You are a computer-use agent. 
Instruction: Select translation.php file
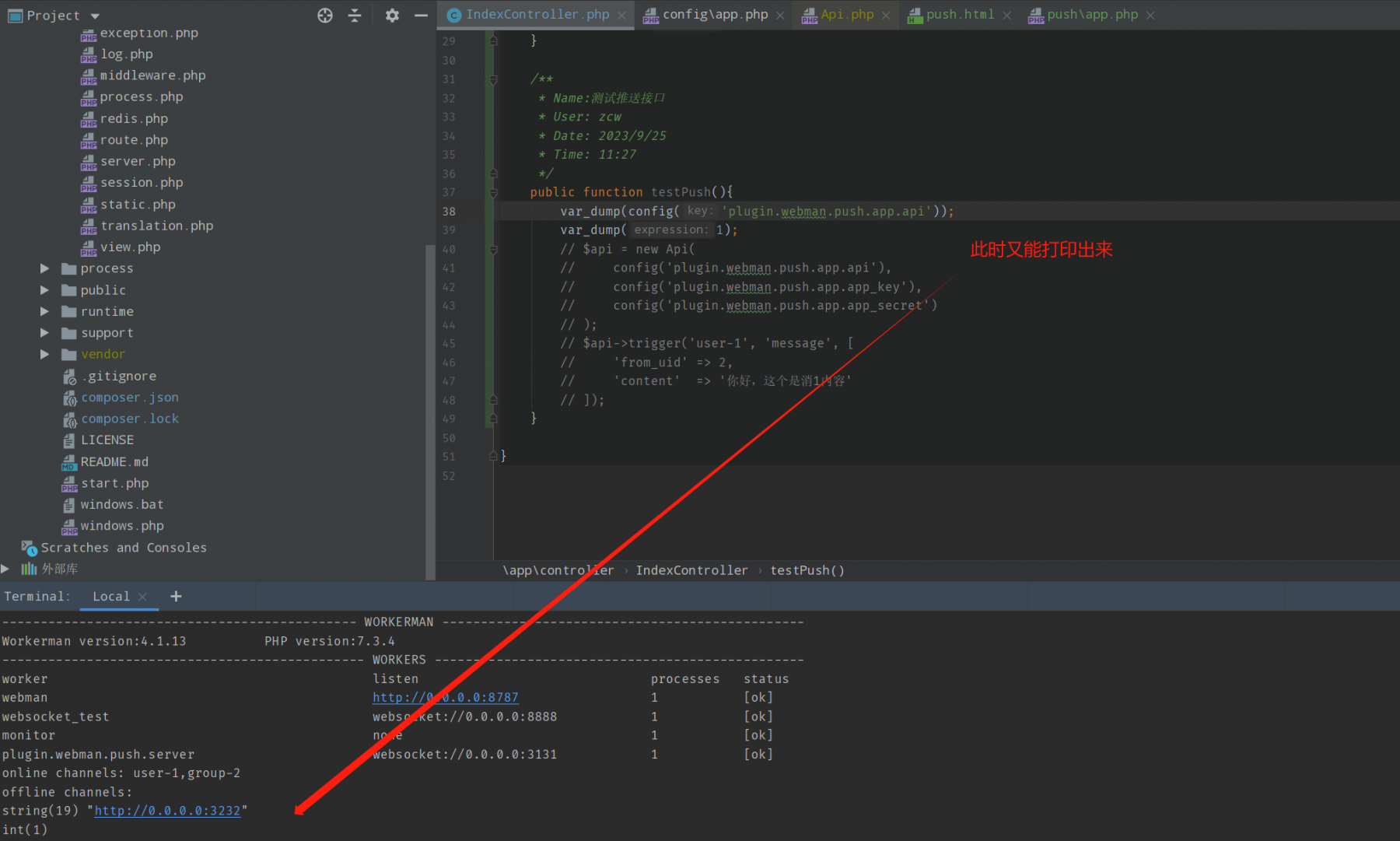(156, 226)
